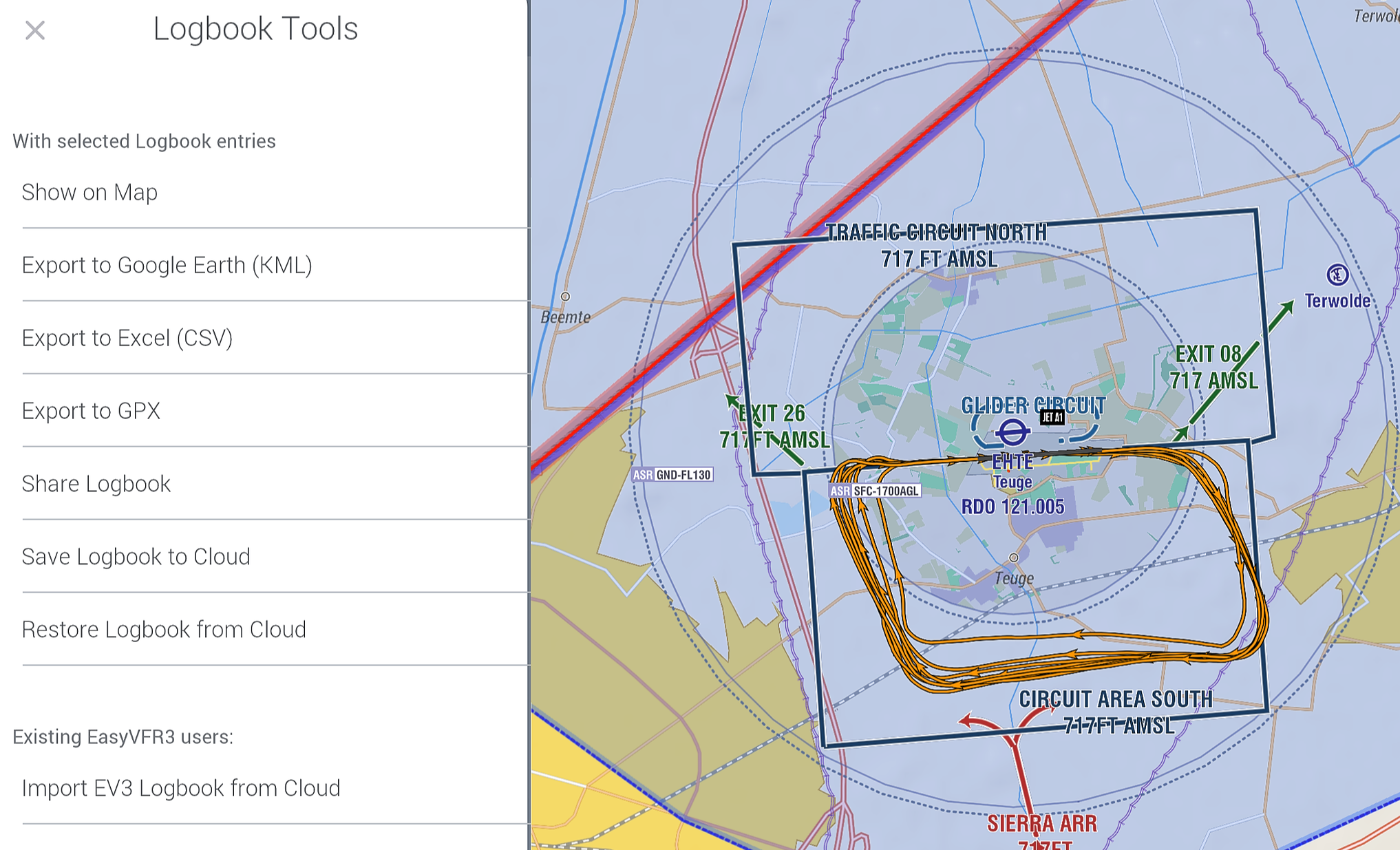Tap the Teuge village marker circle
Screen dimensions: 1400x850
point(1013,557)
